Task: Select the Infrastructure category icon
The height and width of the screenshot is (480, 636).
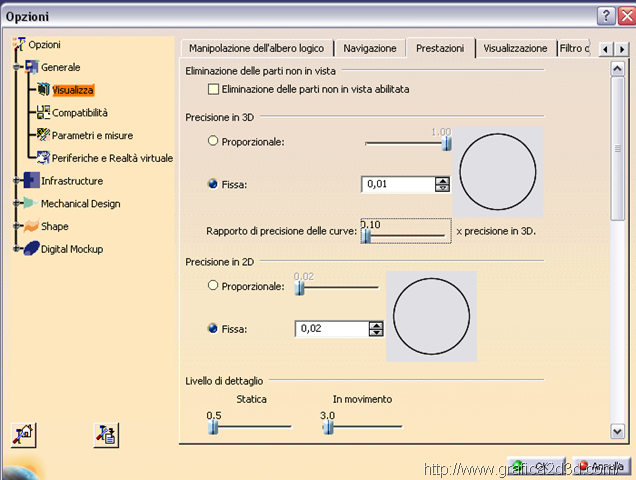Action: (x=30, y=181)
